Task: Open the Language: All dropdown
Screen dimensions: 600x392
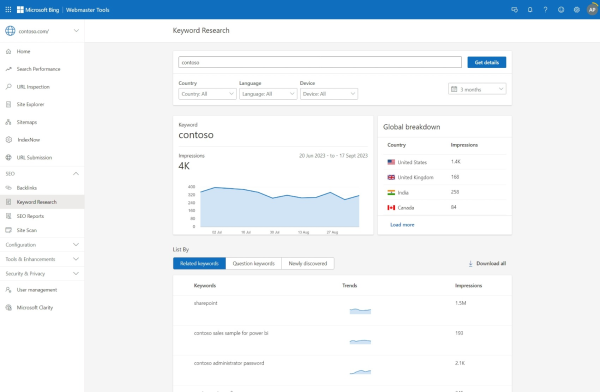Action: click(x=268, y=94)
